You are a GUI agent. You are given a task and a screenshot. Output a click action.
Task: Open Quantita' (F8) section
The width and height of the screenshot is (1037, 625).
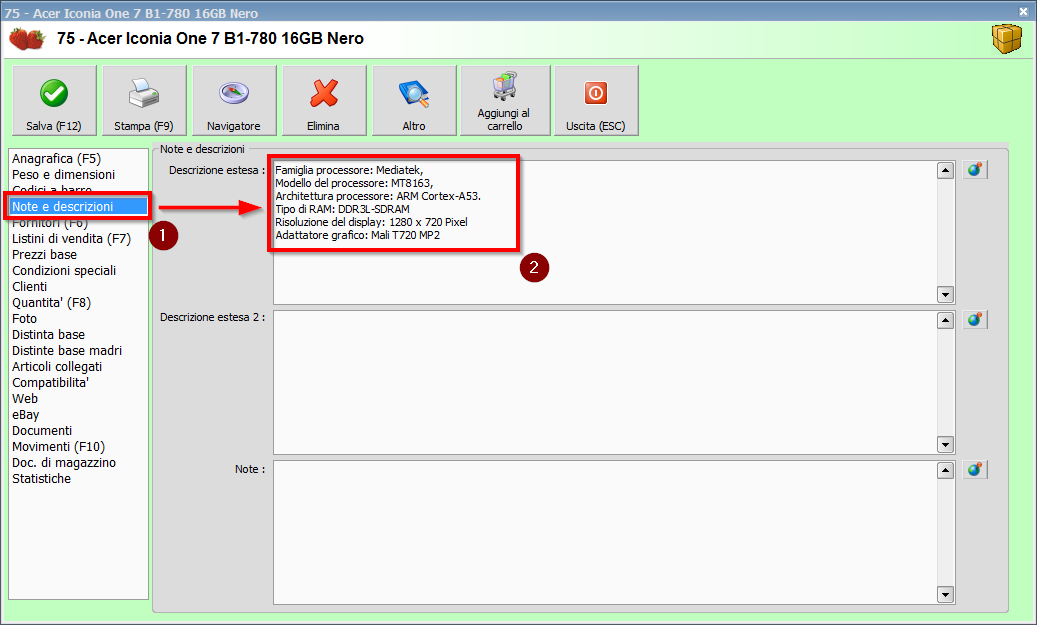pyautogui.click(x=52, y=302)
